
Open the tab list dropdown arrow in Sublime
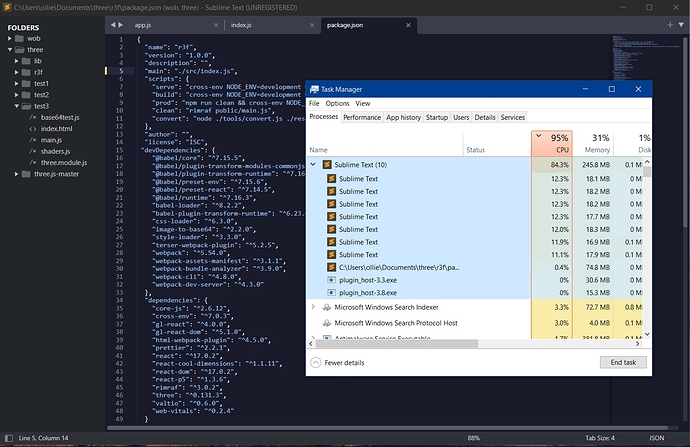coord(681,25)
